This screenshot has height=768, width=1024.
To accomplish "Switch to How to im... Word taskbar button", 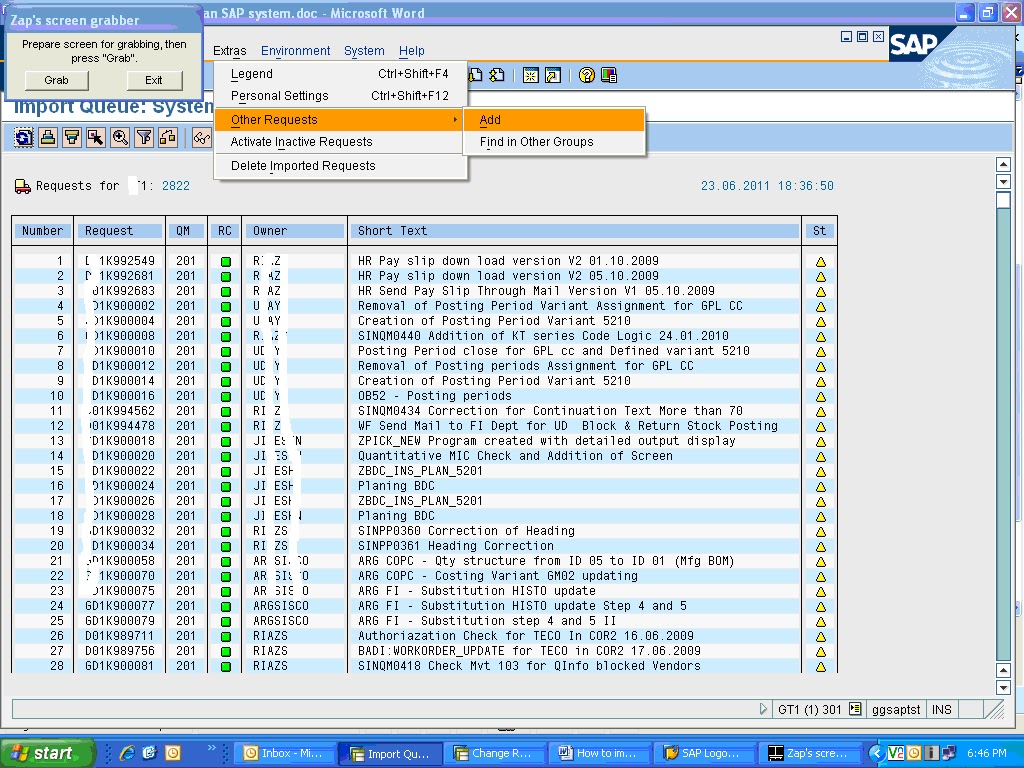I will (600, 753).
